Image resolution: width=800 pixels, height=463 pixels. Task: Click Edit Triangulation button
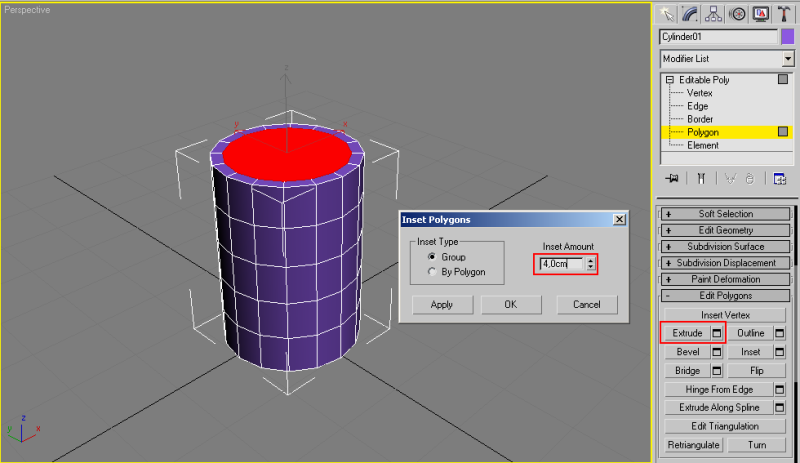[725, 426]
